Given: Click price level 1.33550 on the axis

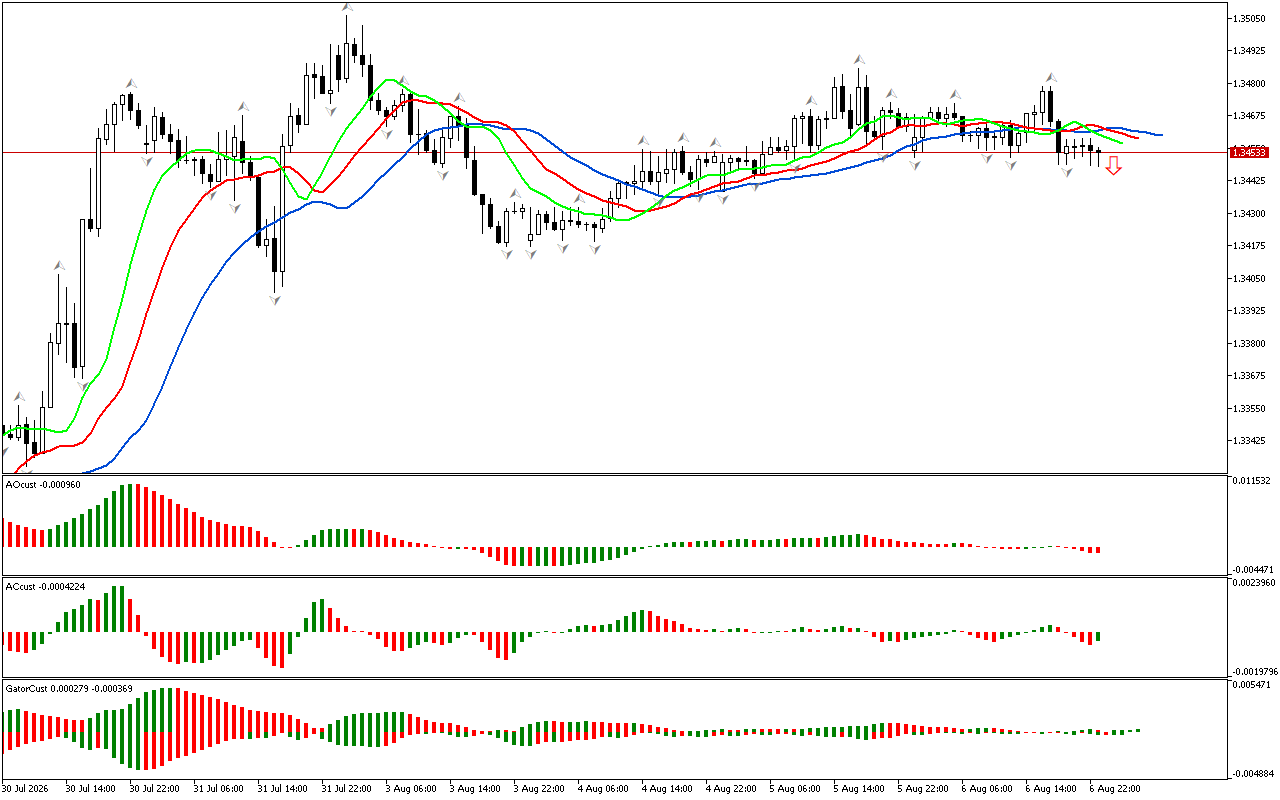Looking at the screenshot, I should 1250,408.
